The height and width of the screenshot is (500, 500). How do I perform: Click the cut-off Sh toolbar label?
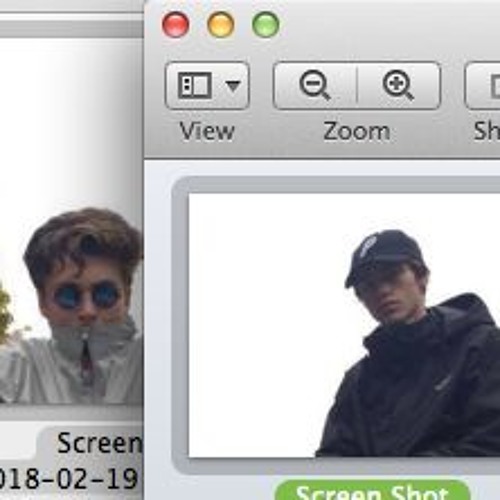click(x=487, y=131)
